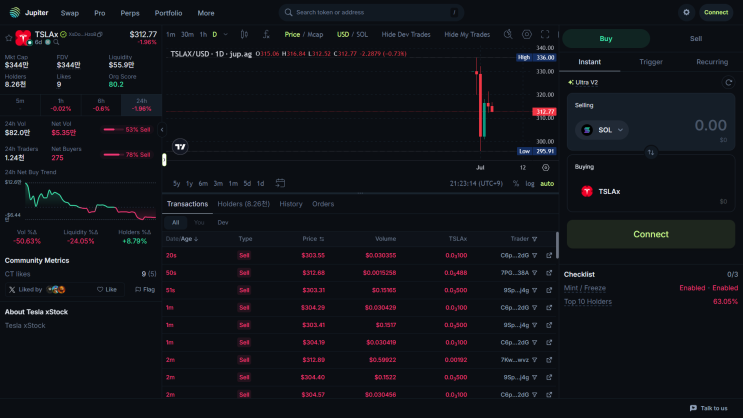Switch to the Trigger order tab
Viewport: 743px width, 418px height.
click(x=651, y=62)
